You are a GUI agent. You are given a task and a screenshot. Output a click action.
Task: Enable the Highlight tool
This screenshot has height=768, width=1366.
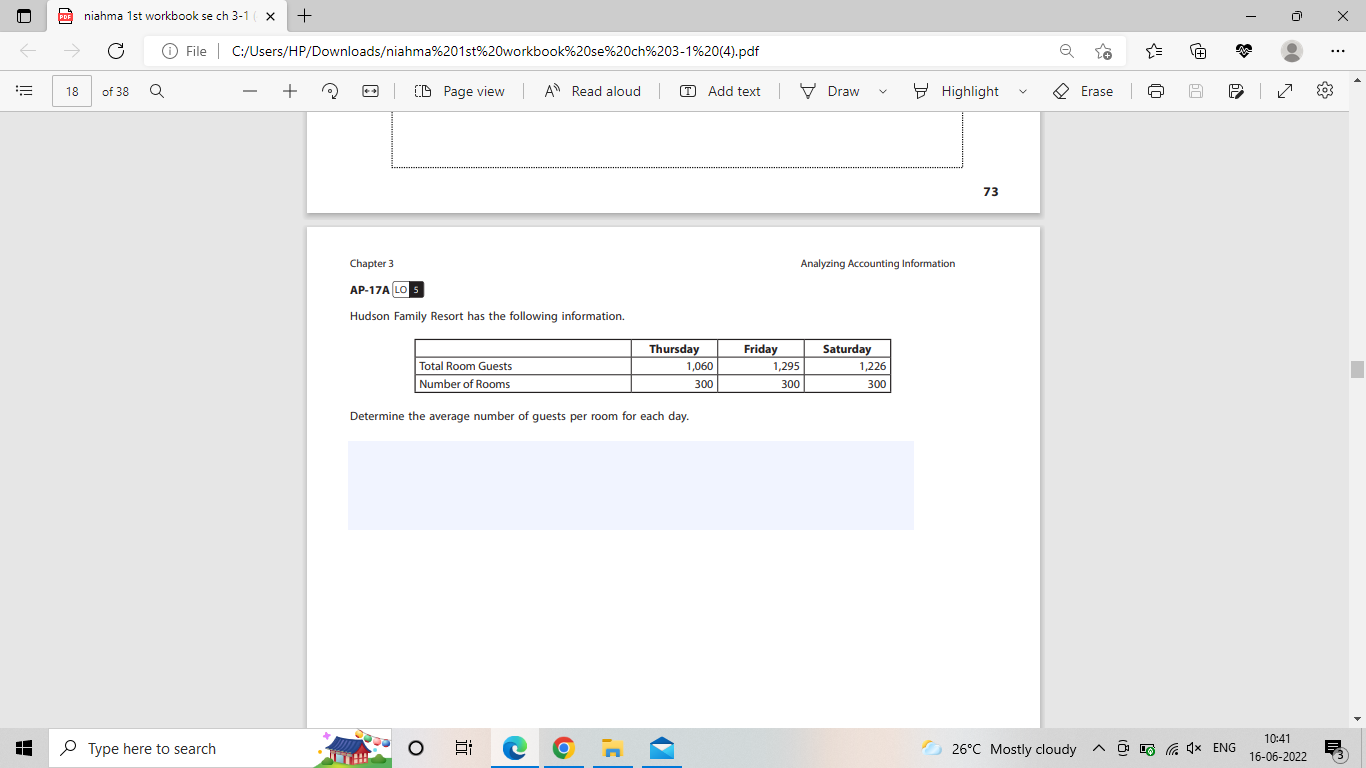tap(957, 91)
